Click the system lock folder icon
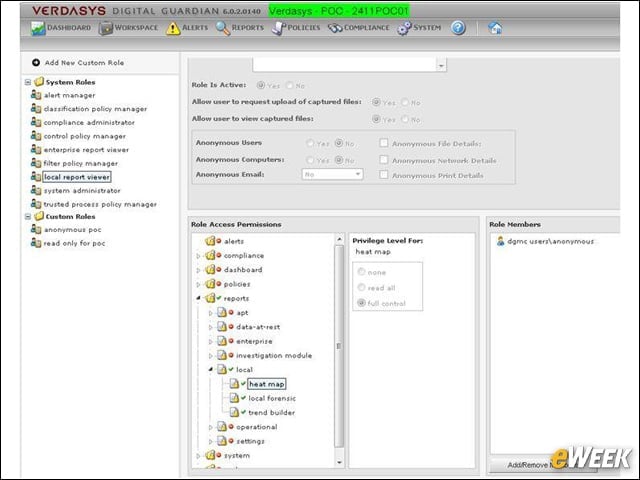 (x=210, y=455)
